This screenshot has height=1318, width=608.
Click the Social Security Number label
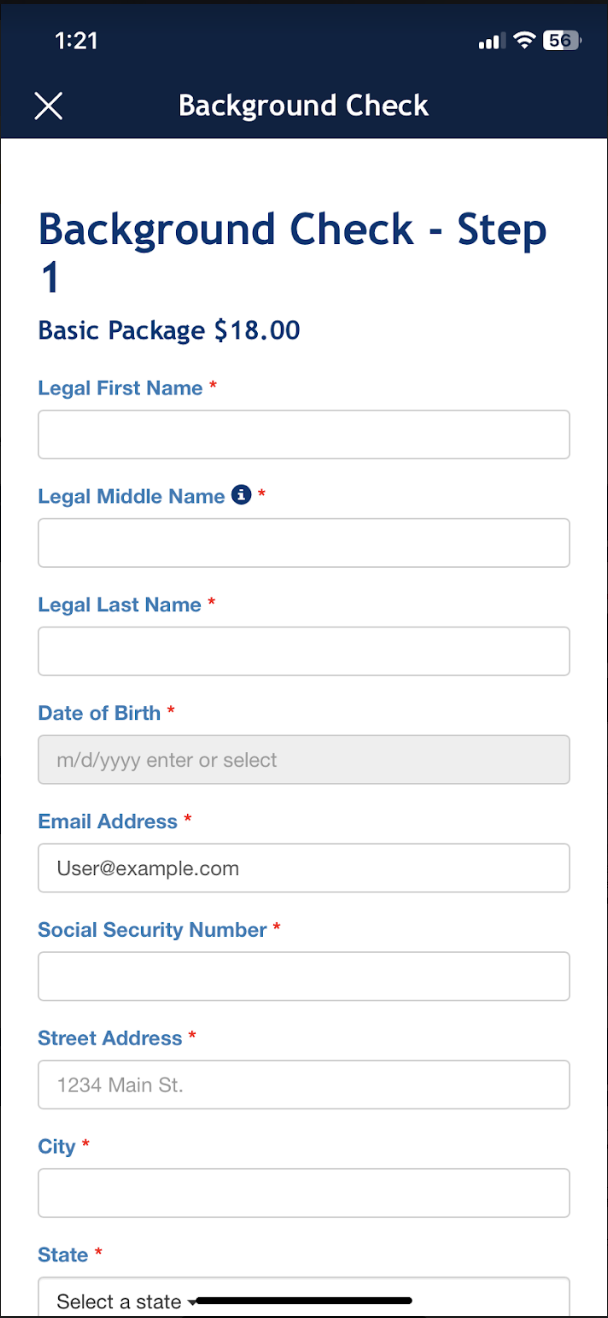tap(152, 930)
